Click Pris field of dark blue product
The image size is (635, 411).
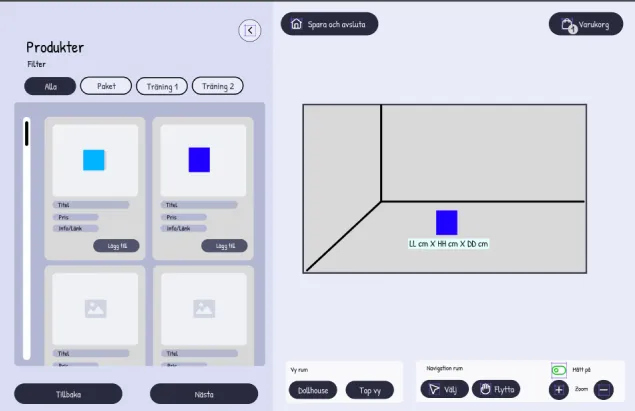[183, 217]
